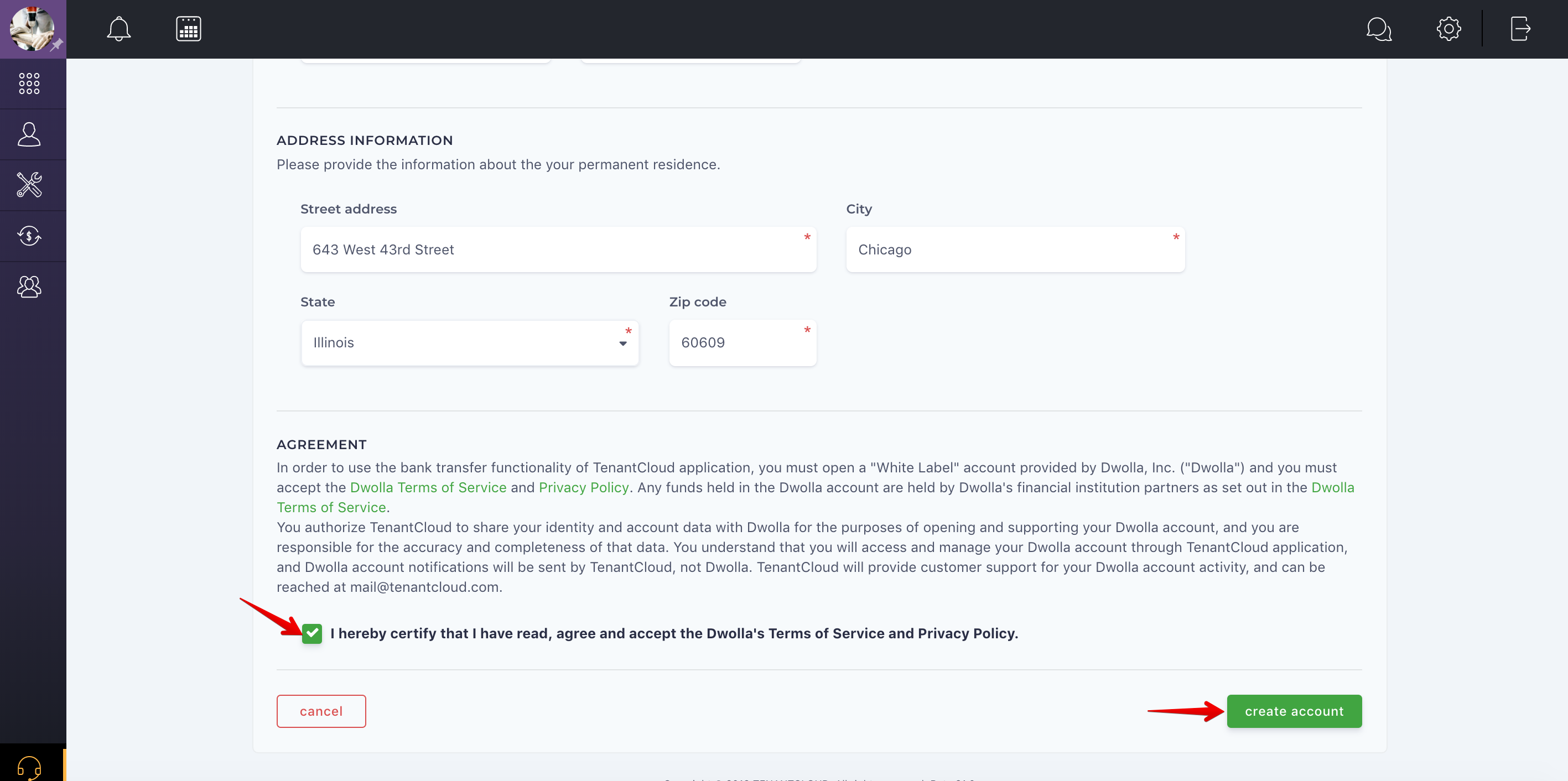Open the accounting dollar sidebar icon
The width and height of the screenshot is (1568, 781).
(29, 236)
